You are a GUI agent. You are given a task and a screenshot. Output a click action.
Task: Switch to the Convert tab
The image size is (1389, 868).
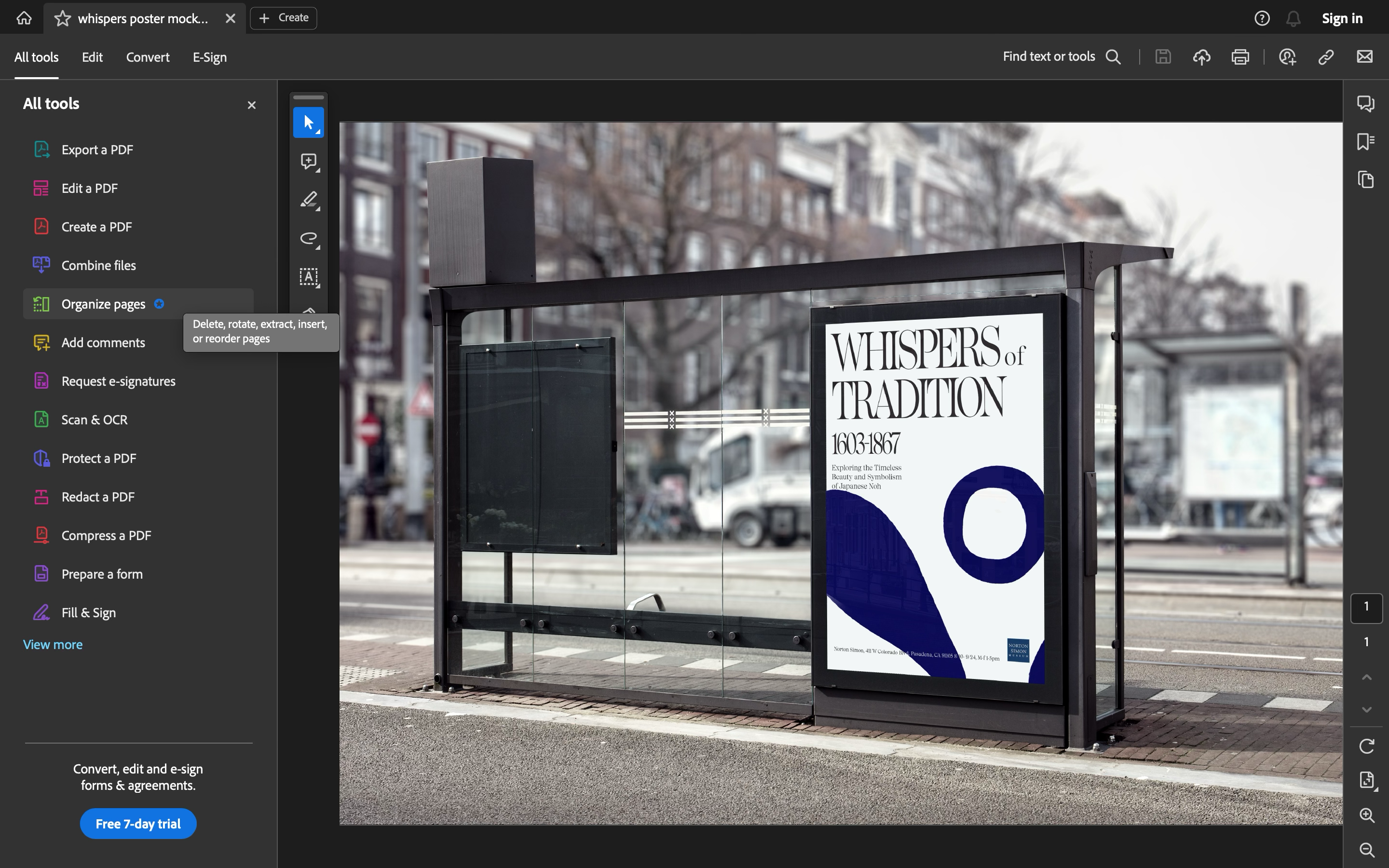(x=148, y=57)
